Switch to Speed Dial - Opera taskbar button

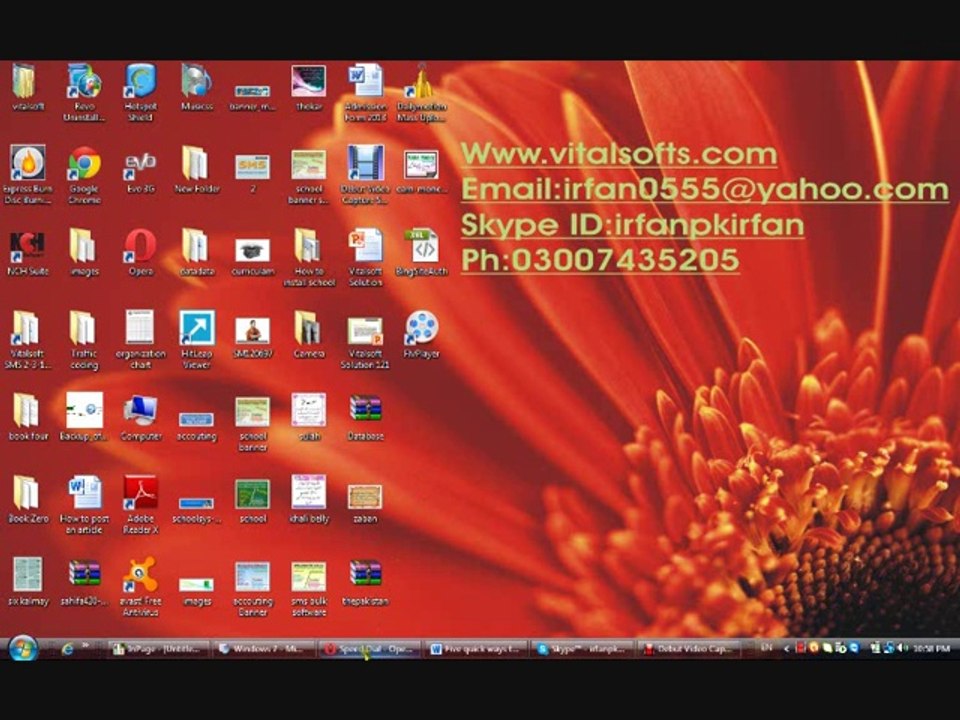tap(369, 649)
